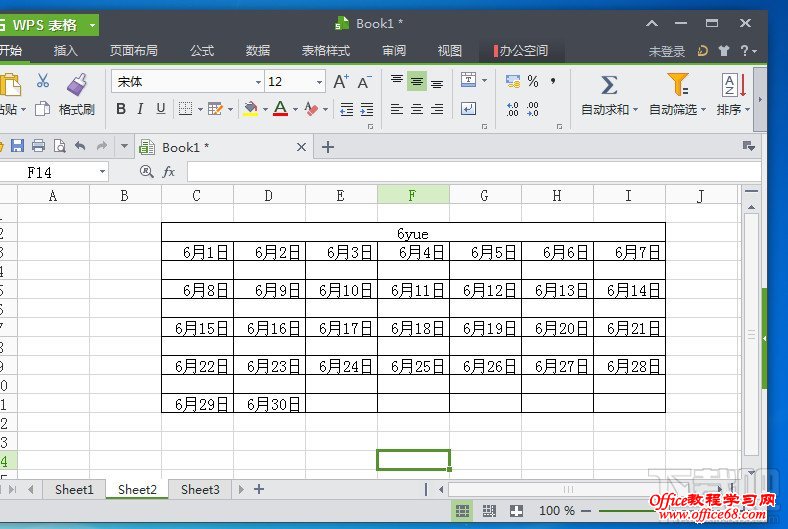788x529 pixels.
Task: Align text right
Action: tap(437, 109)
